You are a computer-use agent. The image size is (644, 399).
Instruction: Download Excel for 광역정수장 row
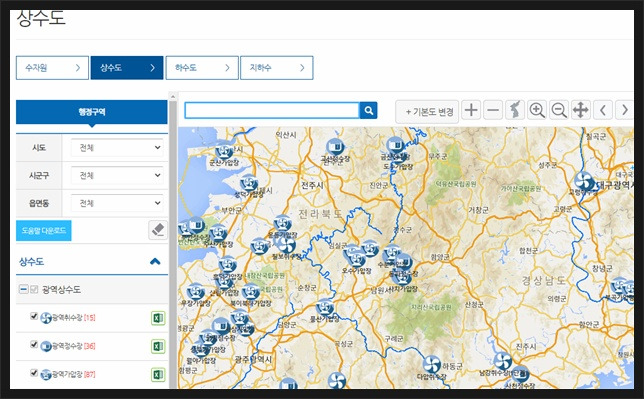tap(158, 346)
